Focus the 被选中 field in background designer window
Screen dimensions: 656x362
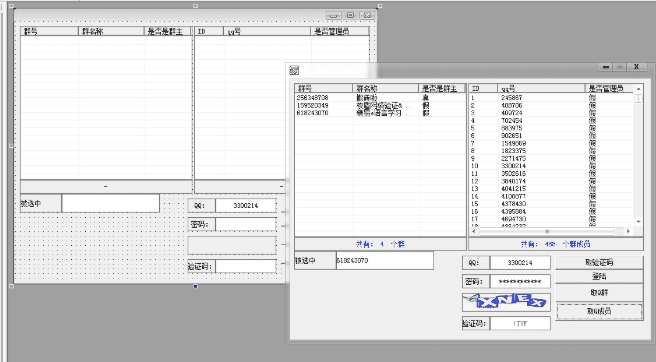(x=110, y=203)
